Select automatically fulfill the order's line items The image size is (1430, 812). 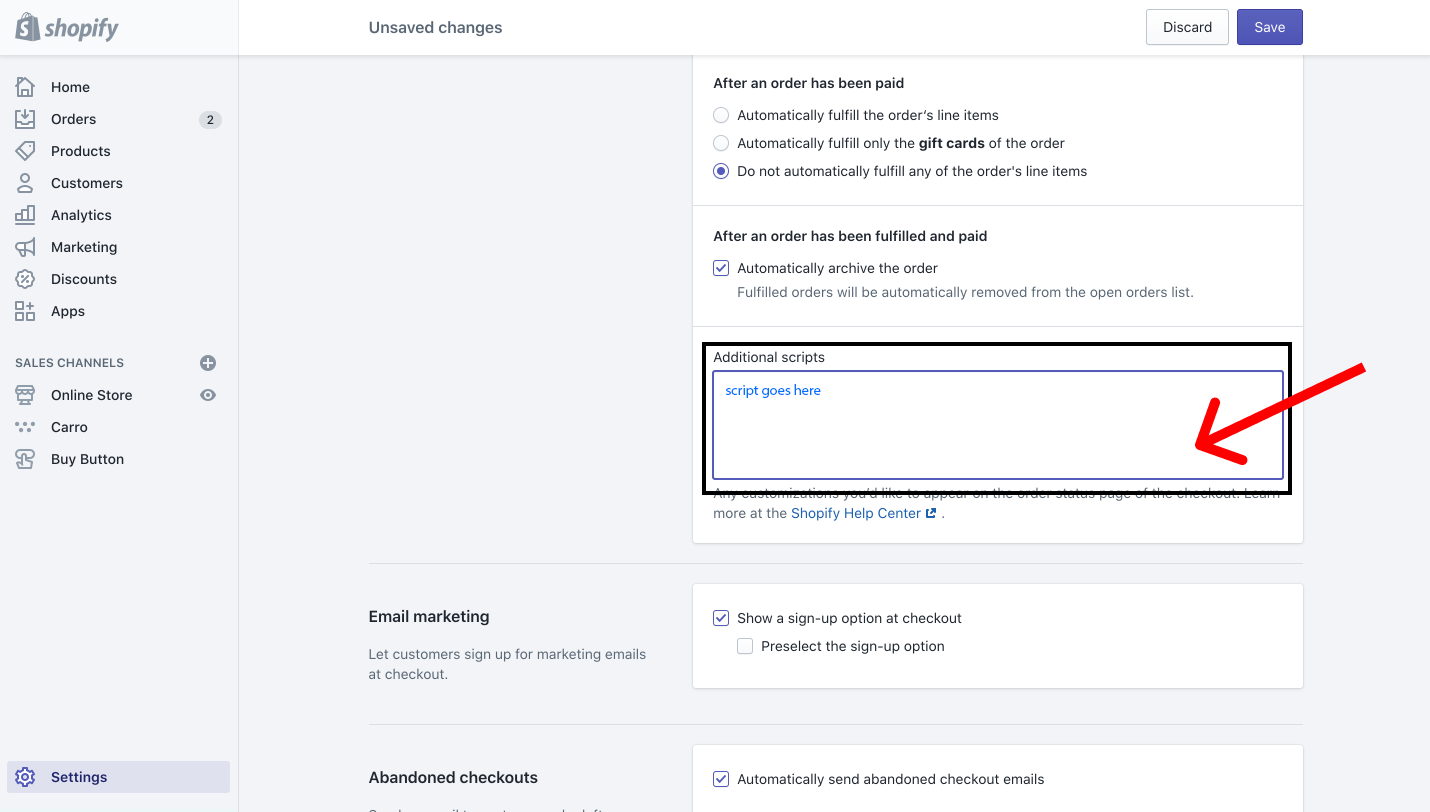(721, 115)
